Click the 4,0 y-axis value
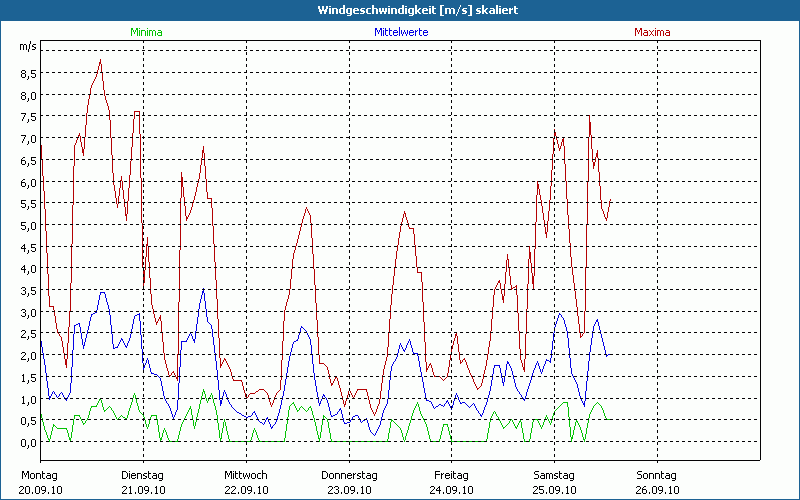Image resolution: width=800 pixels, height=500 pixels. [x=29, y=269]
